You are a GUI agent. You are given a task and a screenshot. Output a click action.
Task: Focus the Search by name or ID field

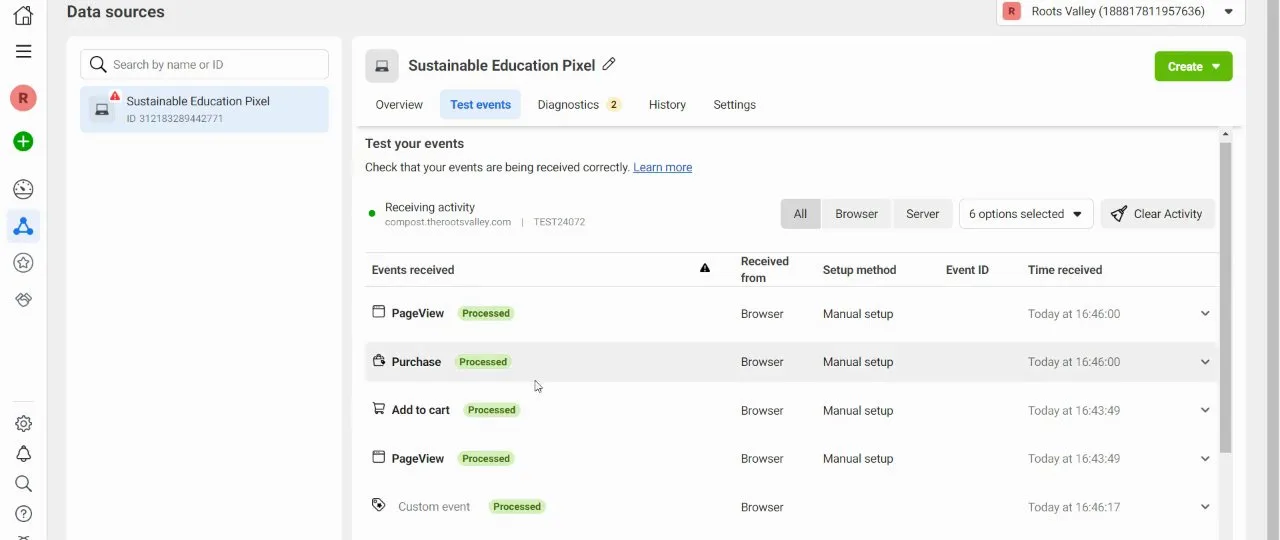tap(204, 64)
